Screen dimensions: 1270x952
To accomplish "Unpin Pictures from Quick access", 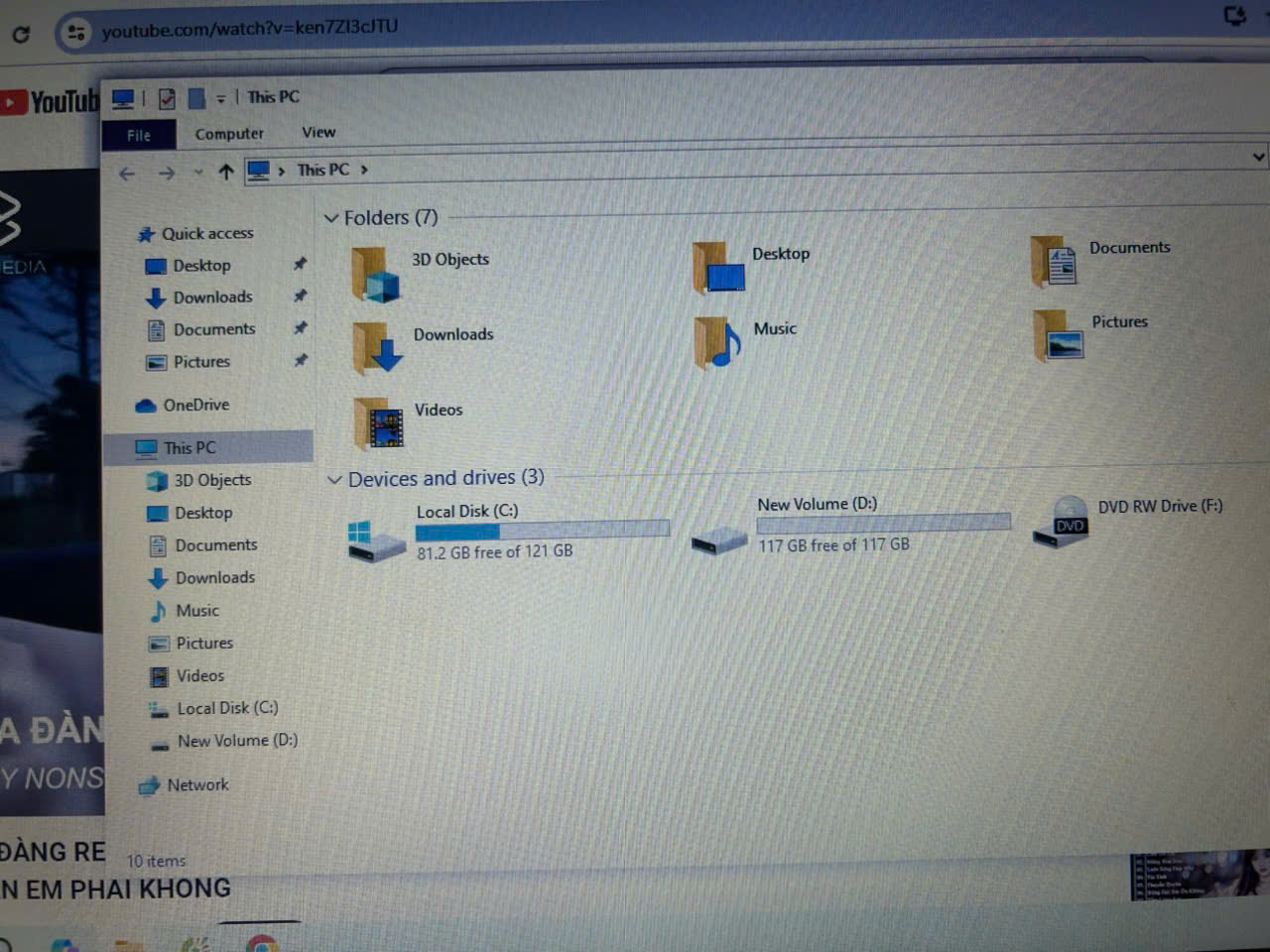I will (300, 360).
